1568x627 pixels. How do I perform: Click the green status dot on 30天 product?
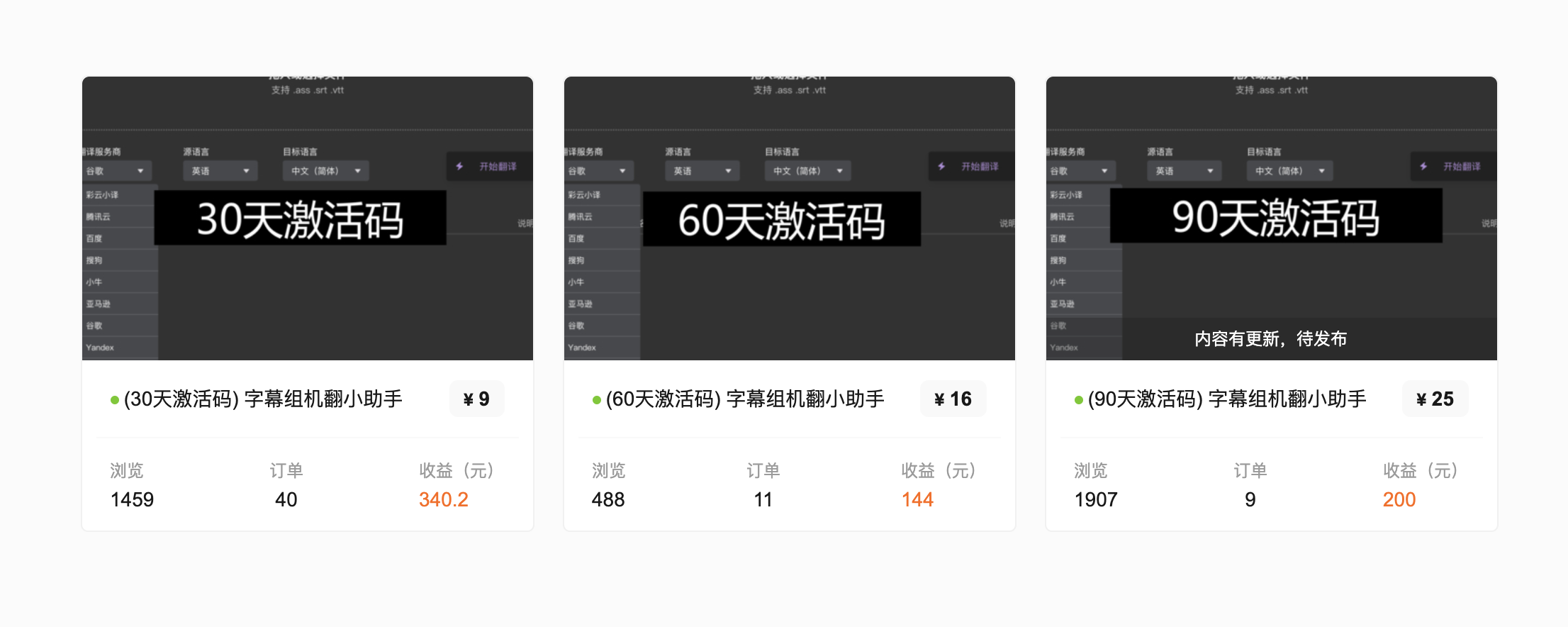115,400
